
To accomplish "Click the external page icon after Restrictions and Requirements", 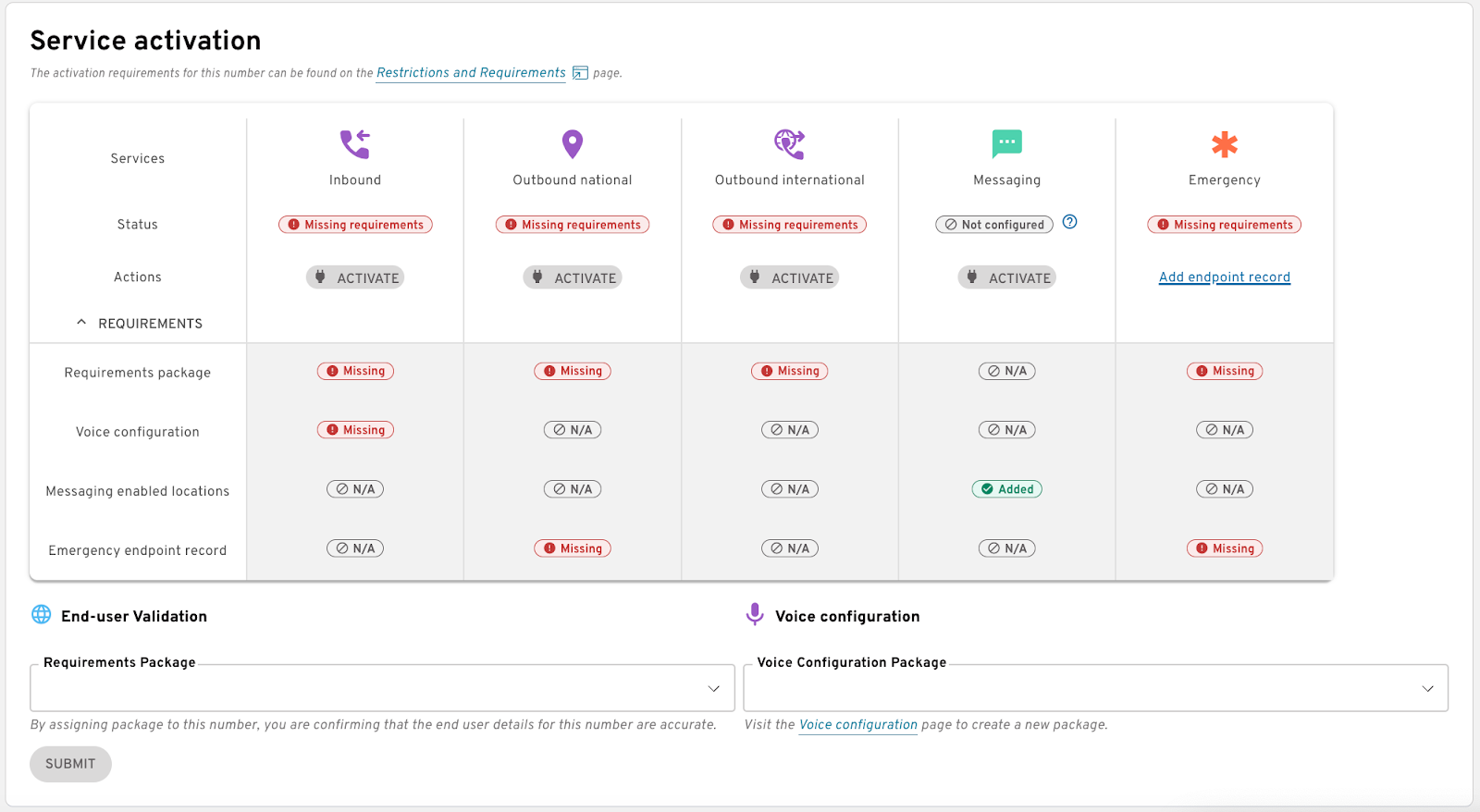I will click(580, 73).
